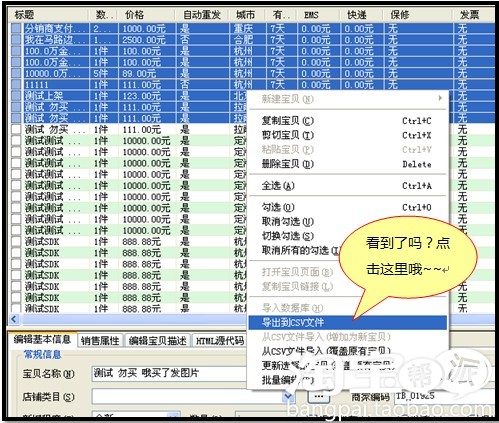
Task: Click horizontal scrollbar left arrow
Action: click(14, 319)
